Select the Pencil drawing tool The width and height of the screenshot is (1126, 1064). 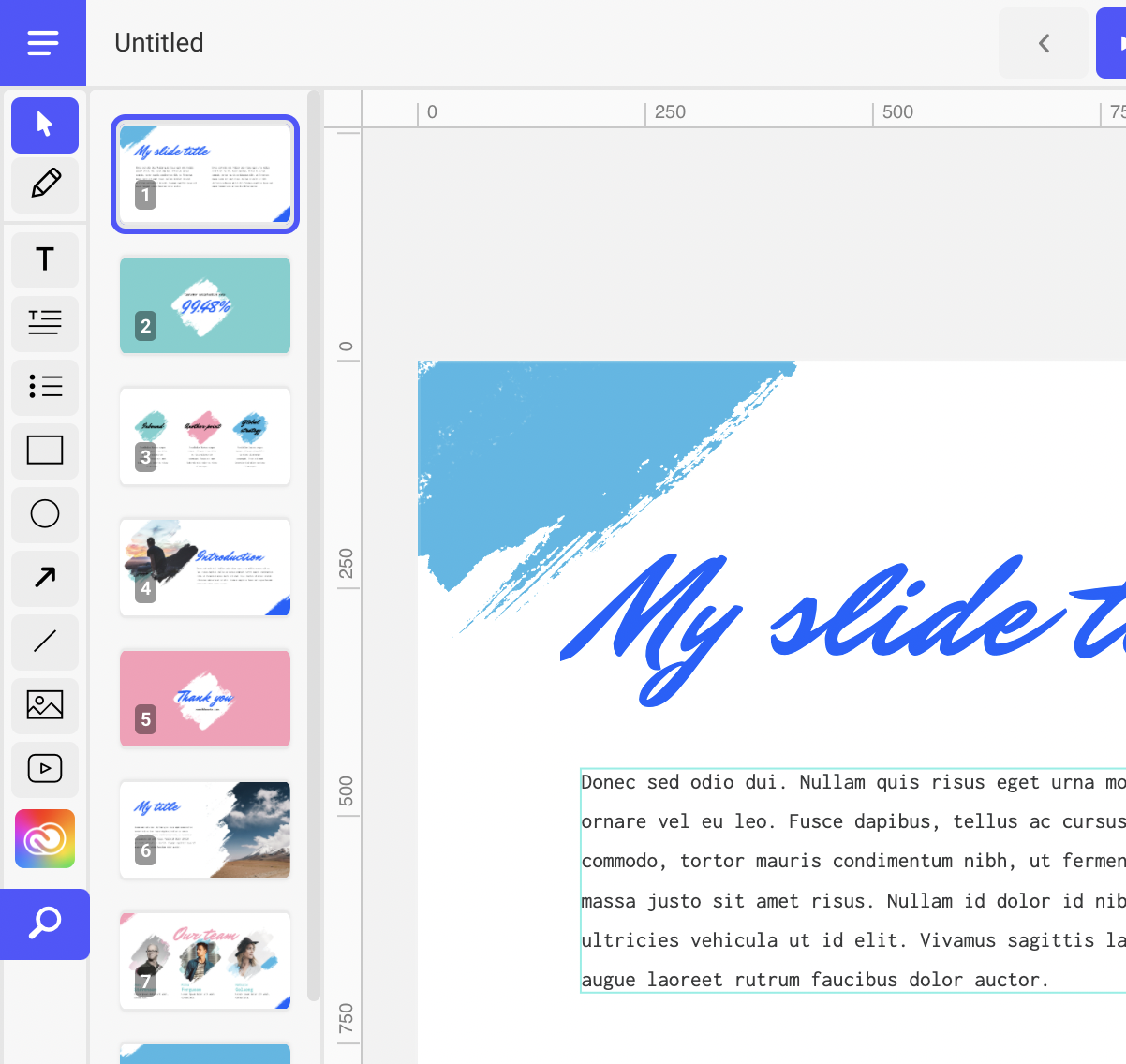45,185
